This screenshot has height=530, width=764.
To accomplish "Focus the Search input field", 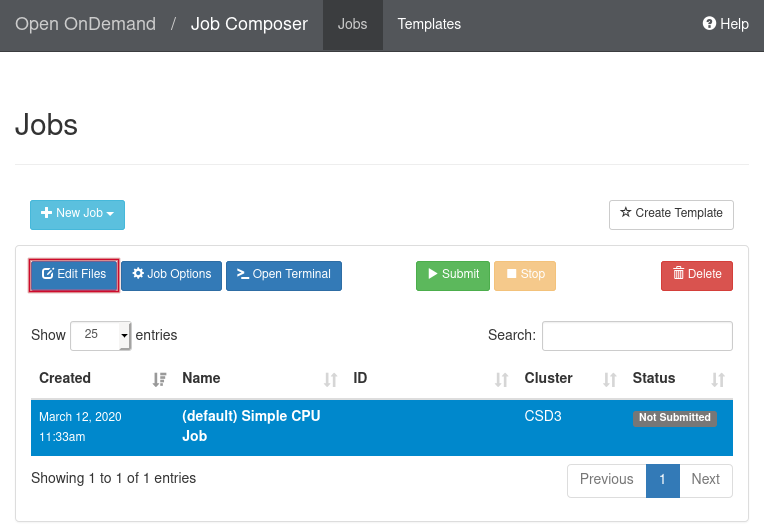I will coord(637,336).
